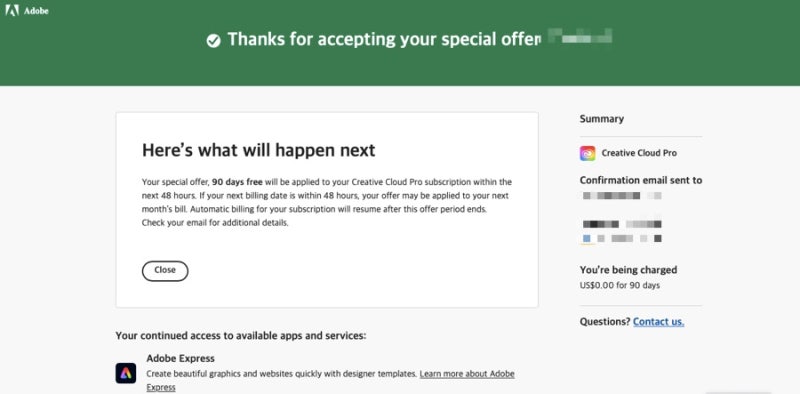Viewport: 800px width, 394px height.
Task: Open Learn more about Adobe Express link
Action: [x=467, y=374]
